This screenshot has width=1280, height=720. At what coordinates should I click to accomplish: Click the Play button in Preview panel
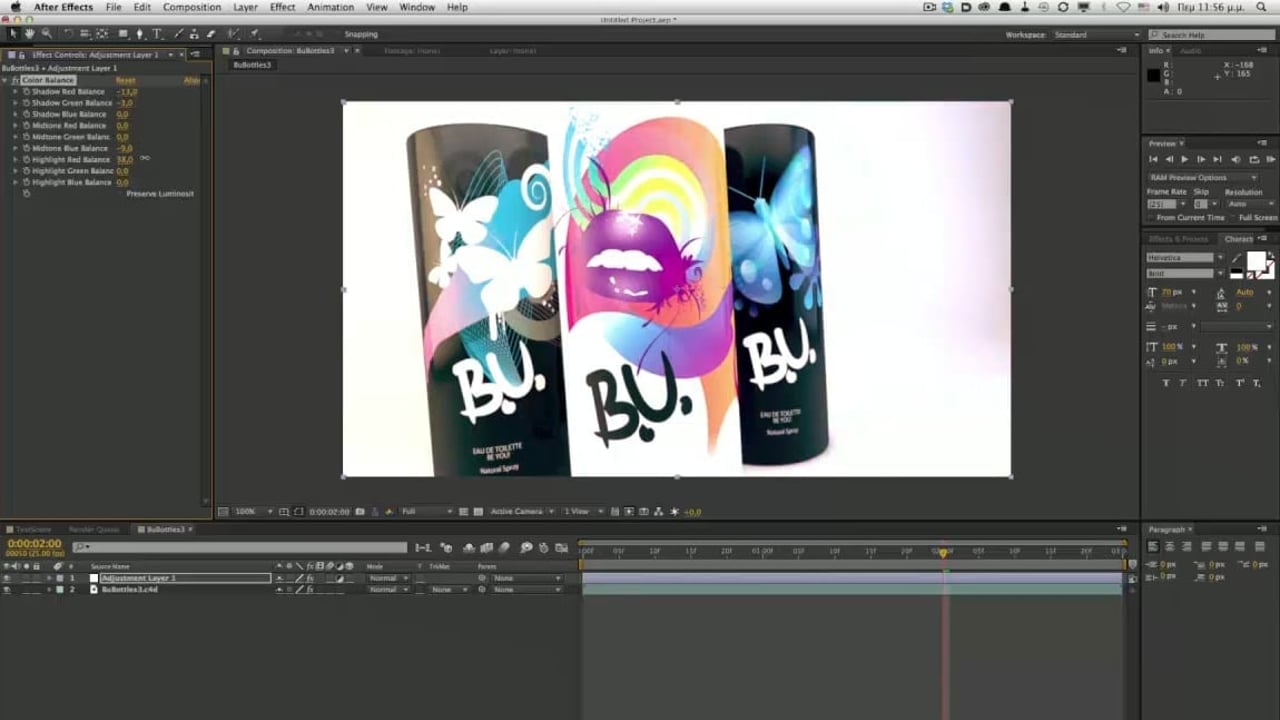coord(1185,160)
